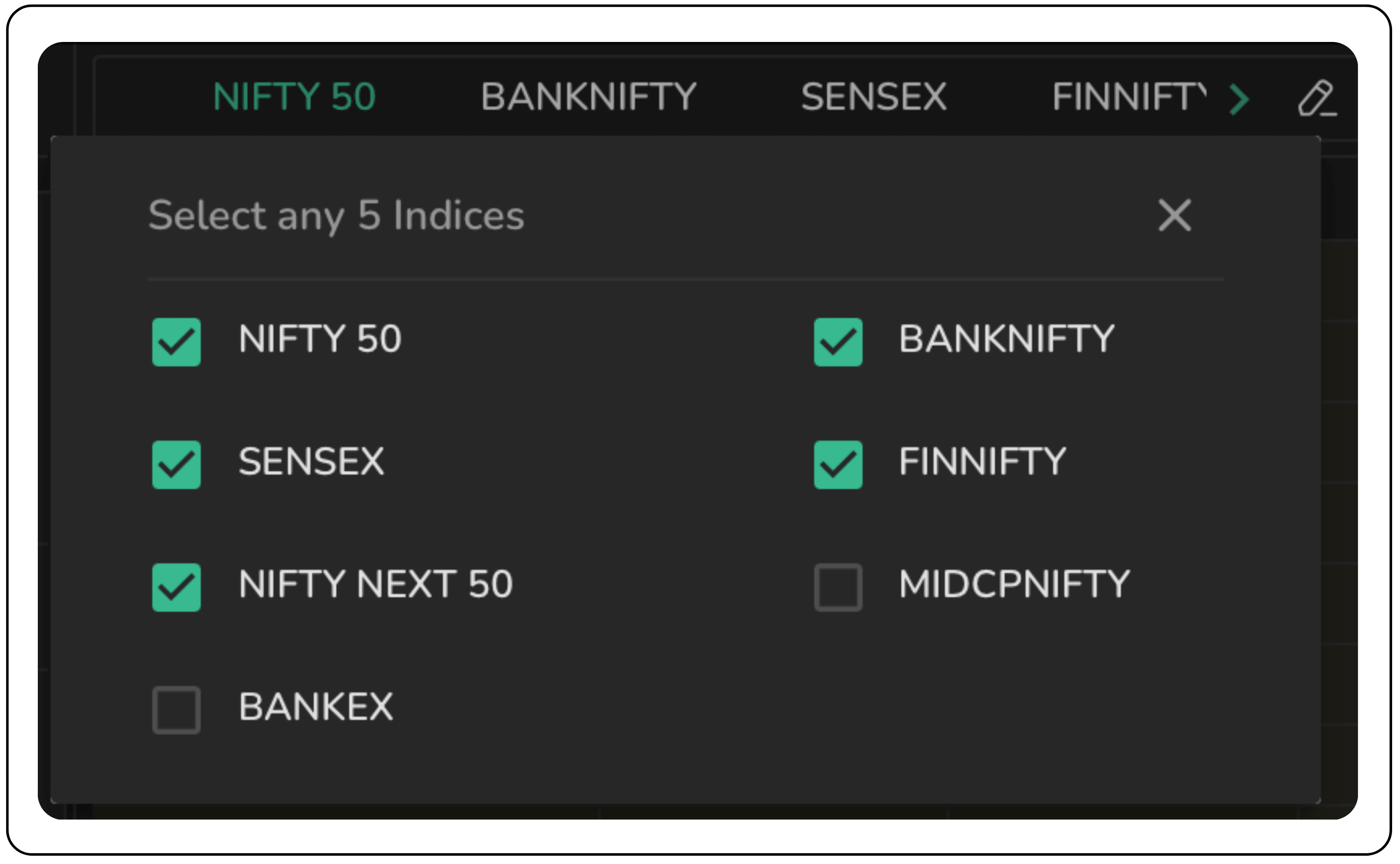This screenshot has width=1400, height=864.
Task: Expand hidden index tabs via chevron arrow
Action: (1238, 100)
